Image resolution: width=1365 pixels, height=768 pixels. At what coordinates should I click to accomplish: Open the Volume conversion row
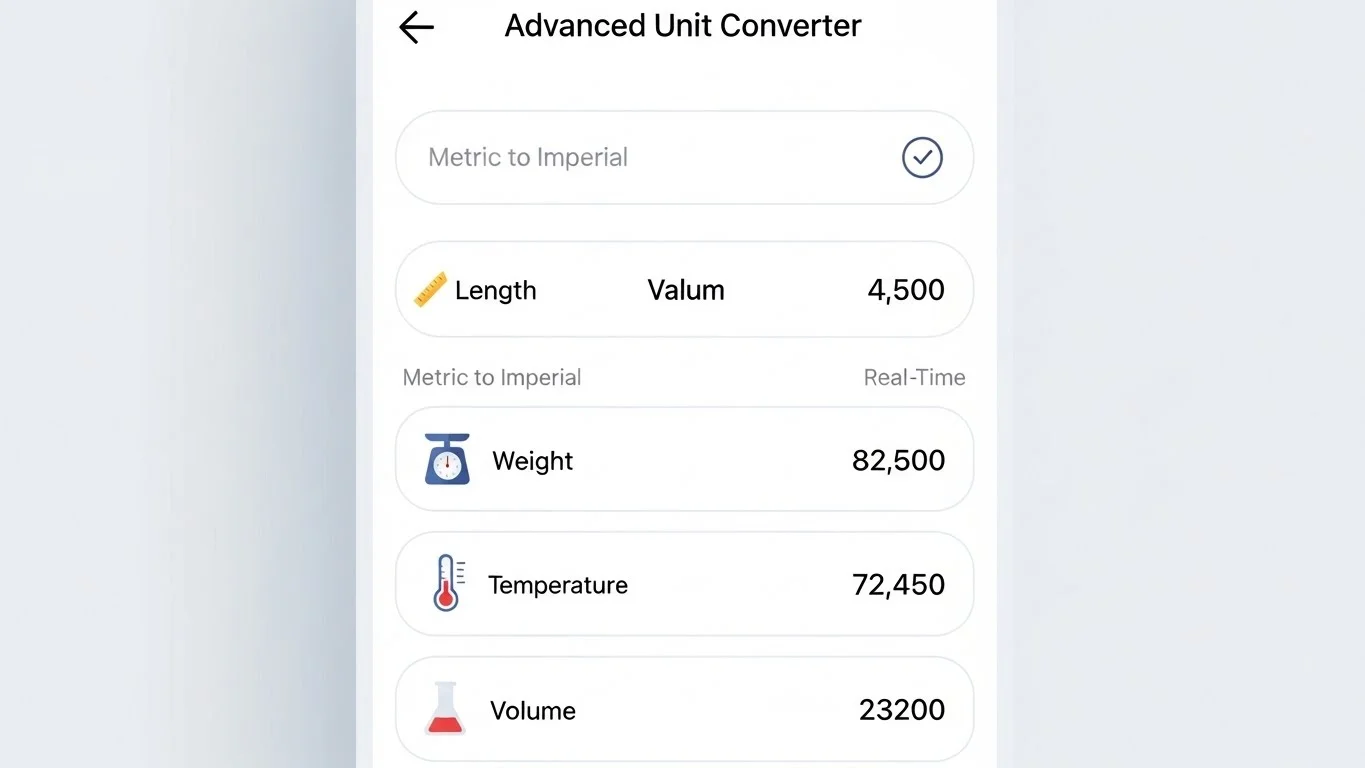tap(684, 709)
